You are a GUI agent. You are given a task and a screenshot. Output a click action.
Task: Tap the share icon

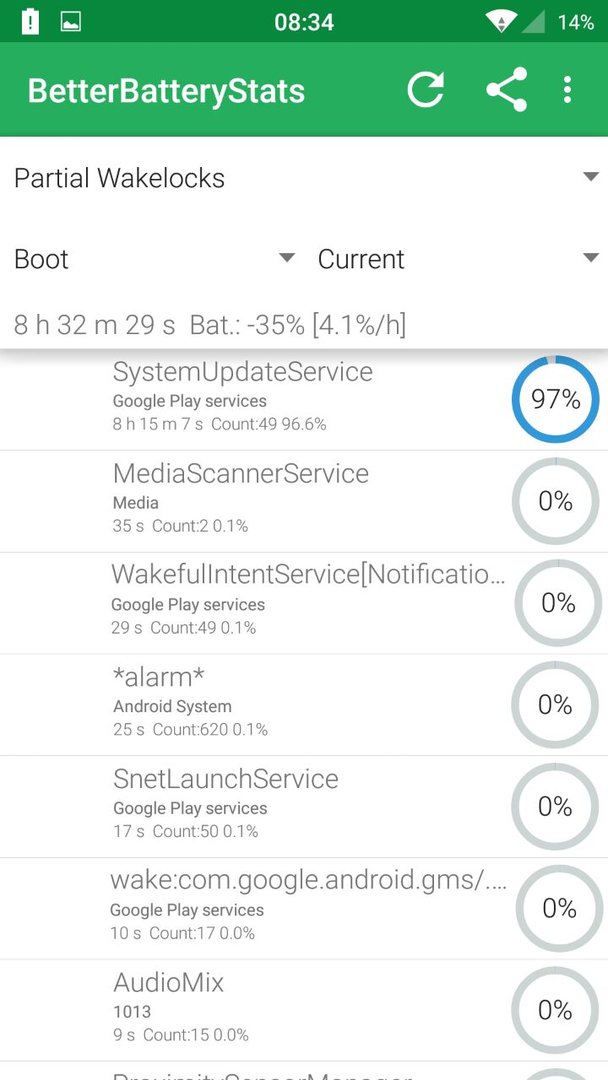click(x=506, y=90)
